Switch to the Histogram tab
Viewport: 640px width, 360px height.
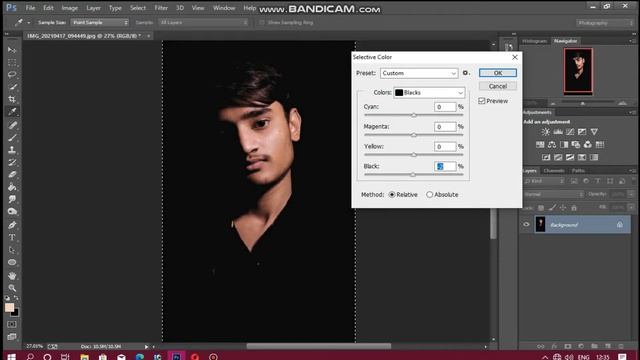coord(535,41)
